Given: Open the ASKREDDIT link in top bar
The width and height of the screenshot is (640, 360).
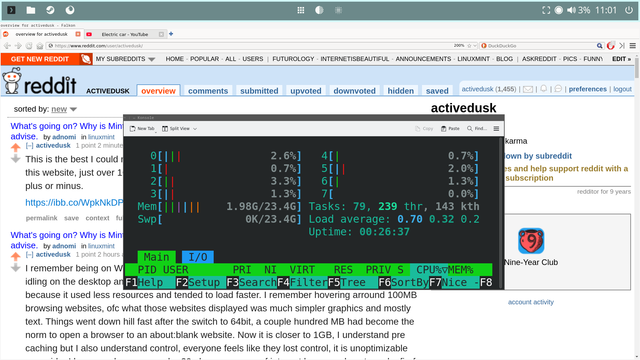Looking at the screenshot, I should tap(539, 59).
